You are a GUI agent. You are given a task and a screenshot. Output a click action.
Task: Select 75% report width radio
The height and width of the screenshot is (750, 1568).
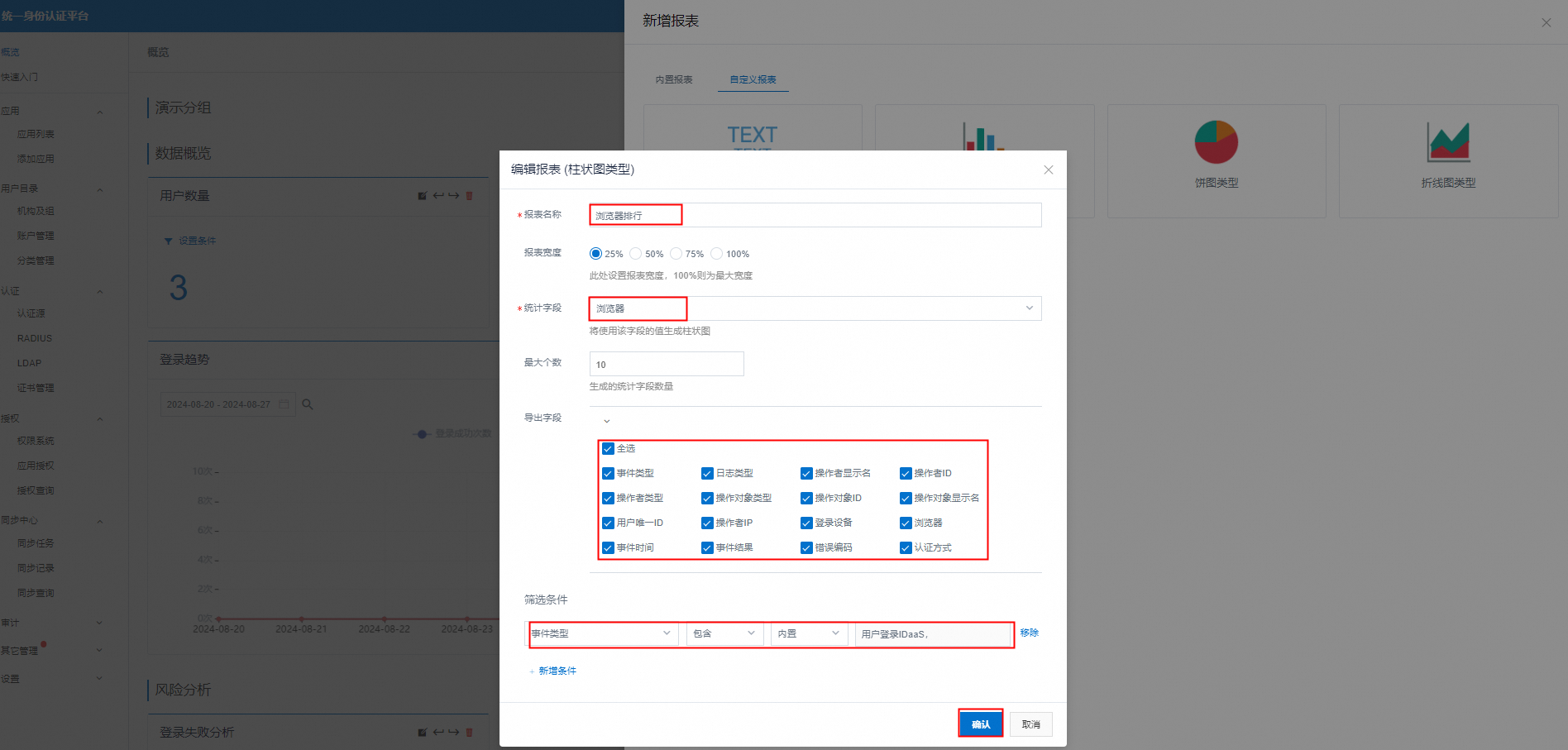point(676,254)
